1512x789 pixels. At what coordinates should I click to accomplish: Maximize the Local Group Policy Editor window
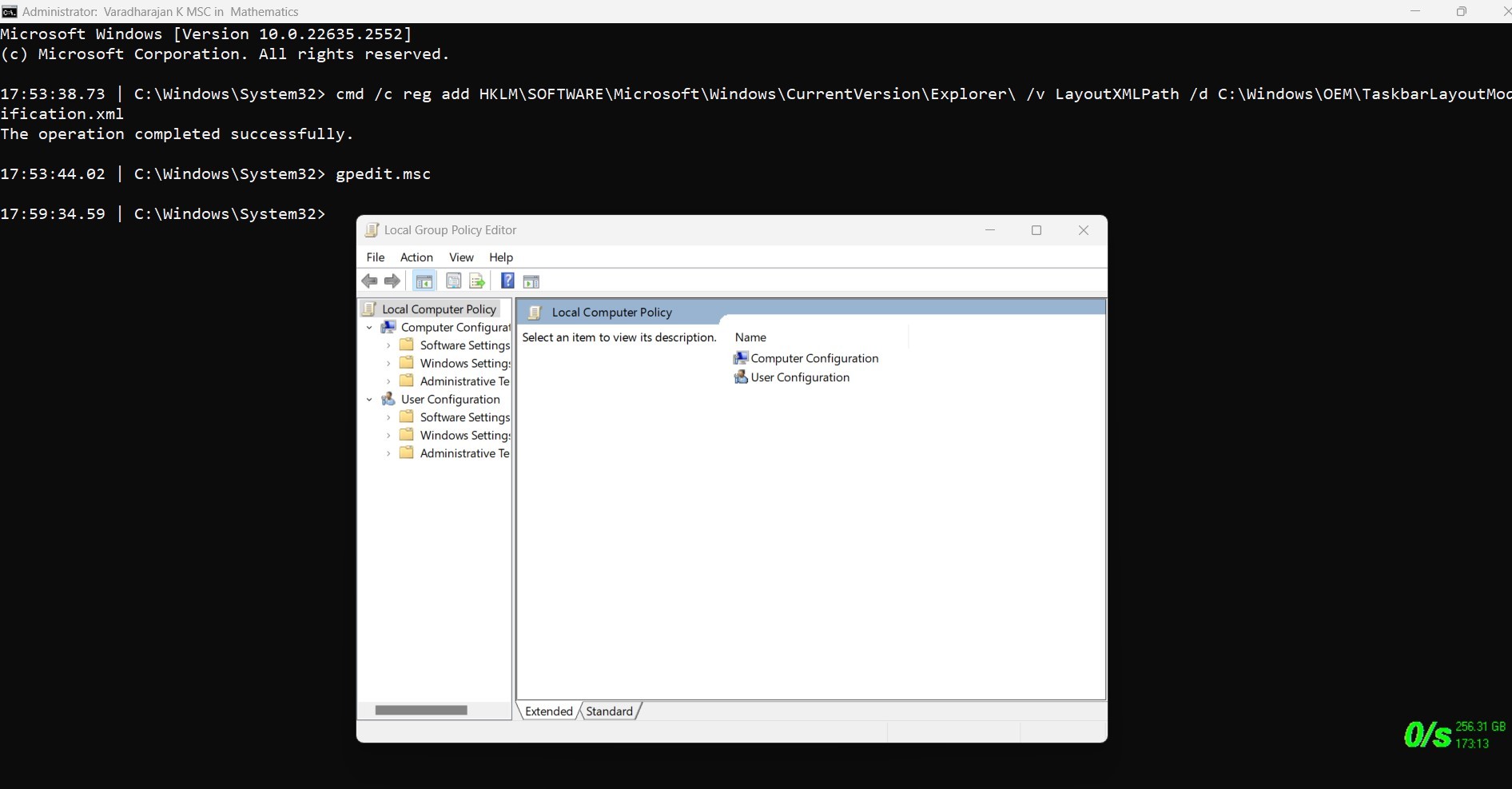click(x=1037, y=230)
